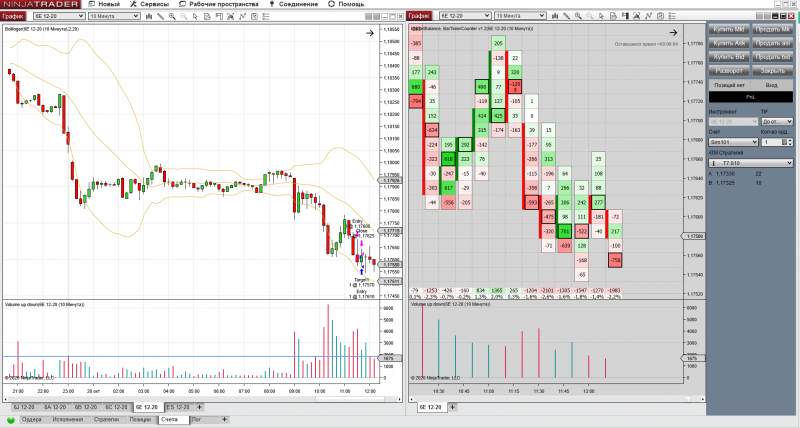The height and width of the screenshot is (428, 800).
Task: Click Купить Bid button
Action: tap(729, 57)
